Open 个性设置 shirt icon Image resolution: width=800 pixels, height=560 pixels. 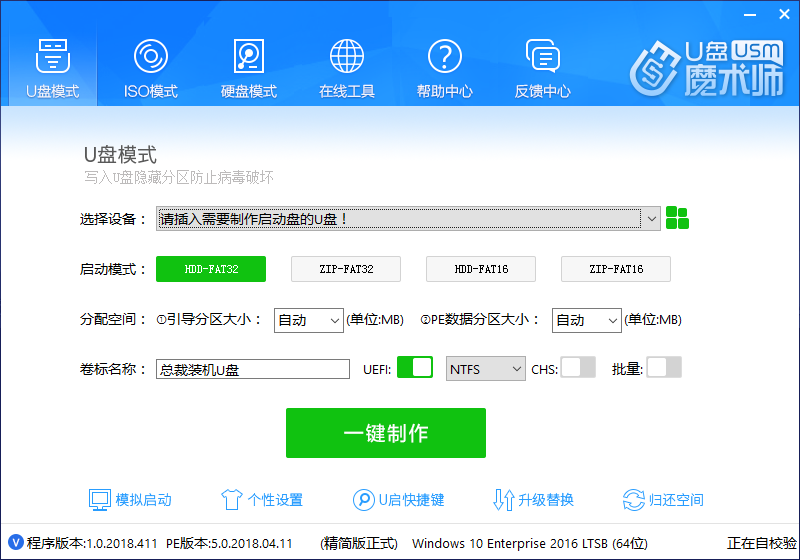click(x=231, y=500)
